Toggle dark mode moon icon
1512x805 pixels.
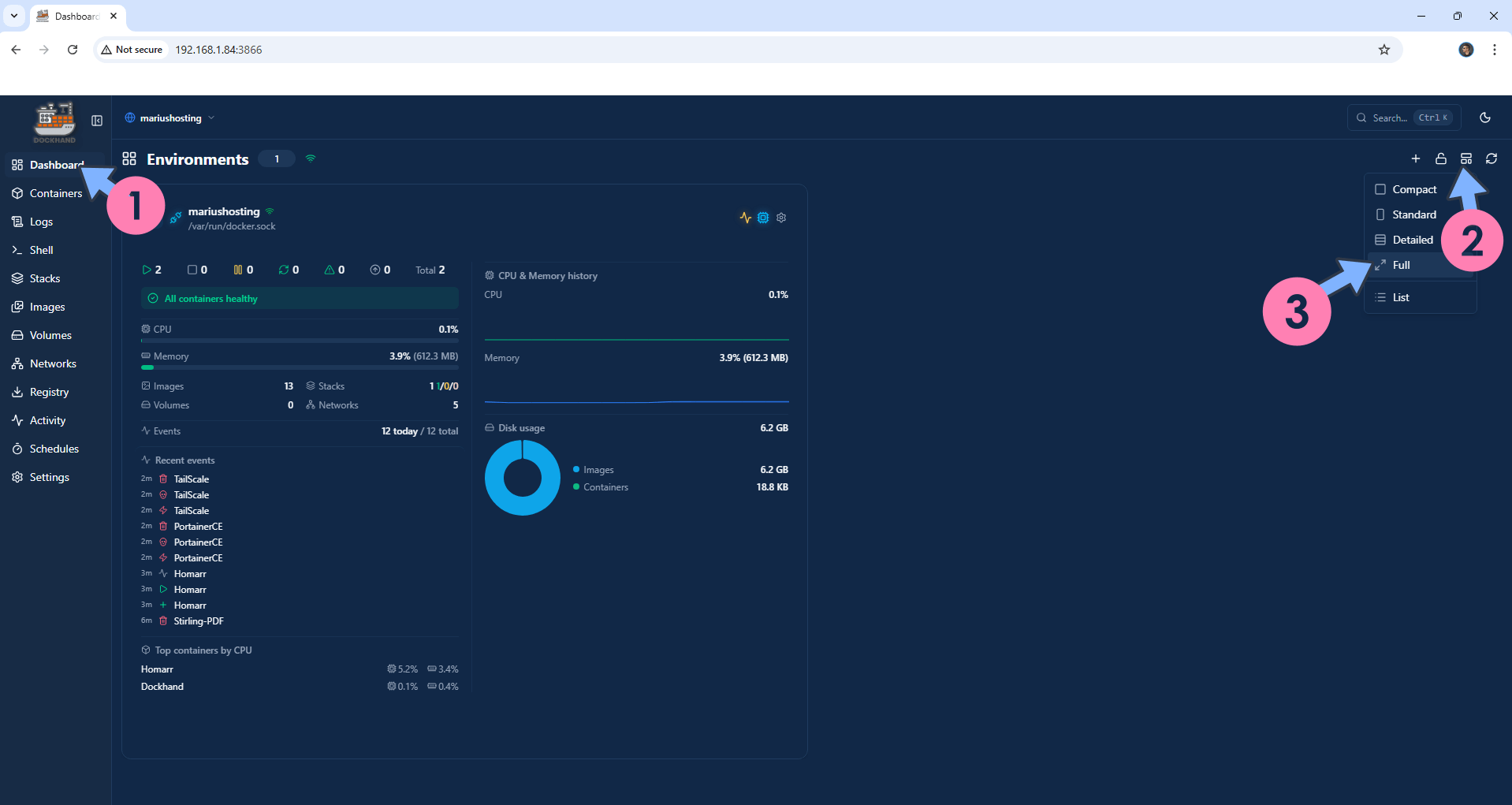pos(1484,117)
